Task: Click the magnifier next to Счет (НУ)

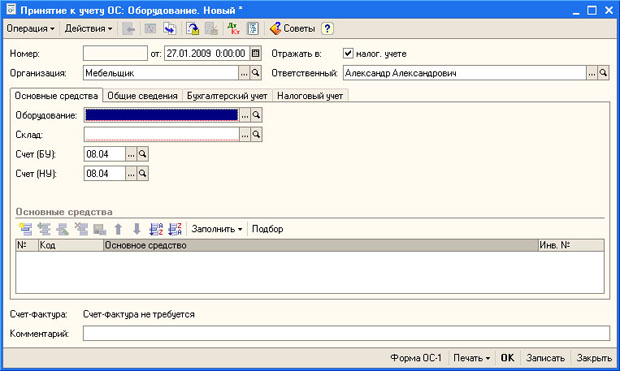Action: (142, 173)
